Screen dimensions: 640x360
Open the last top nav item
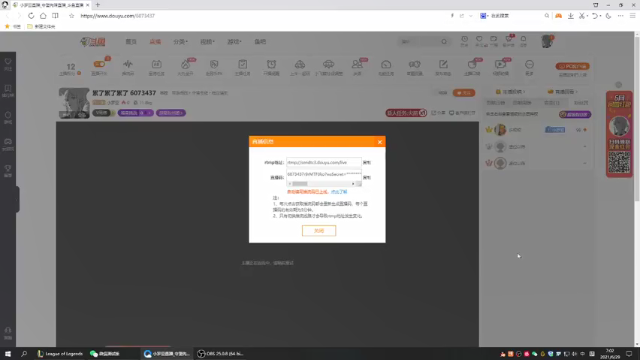(260, 42)
